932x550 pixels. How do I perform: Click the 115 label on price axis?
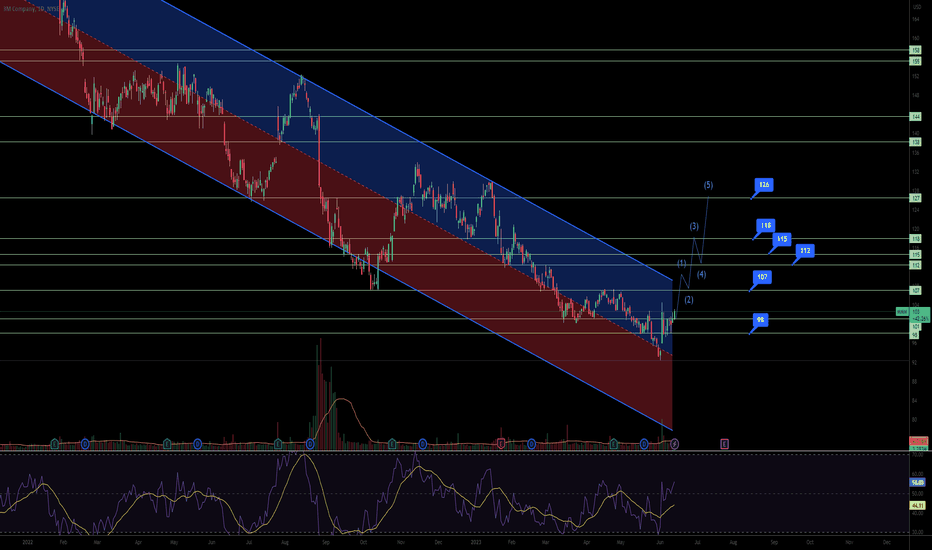[916, 254]
